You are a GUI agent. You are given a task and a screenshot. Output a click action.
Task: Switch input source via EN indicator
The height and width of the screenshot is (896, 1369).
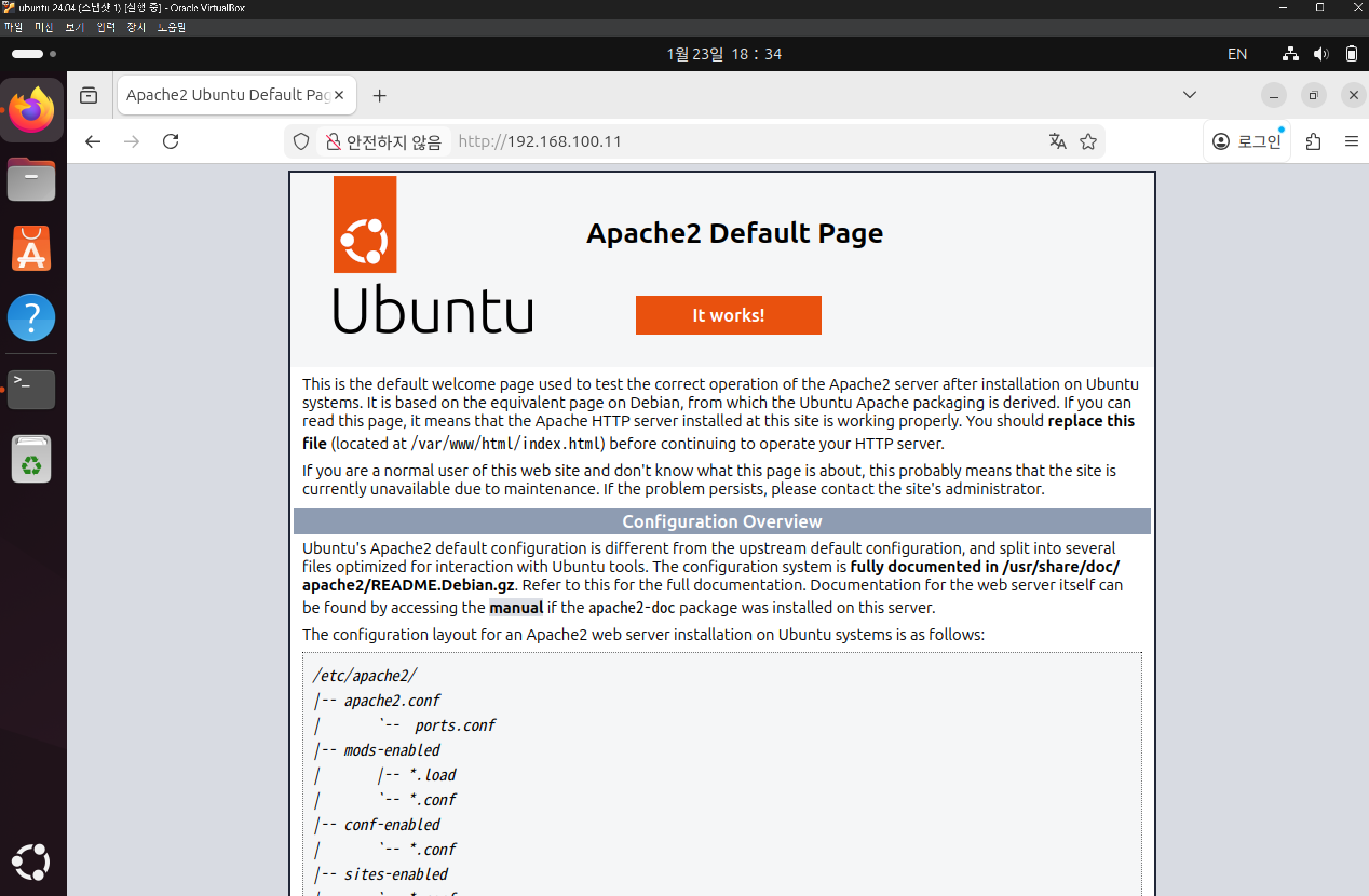(x=1237, y=54)
